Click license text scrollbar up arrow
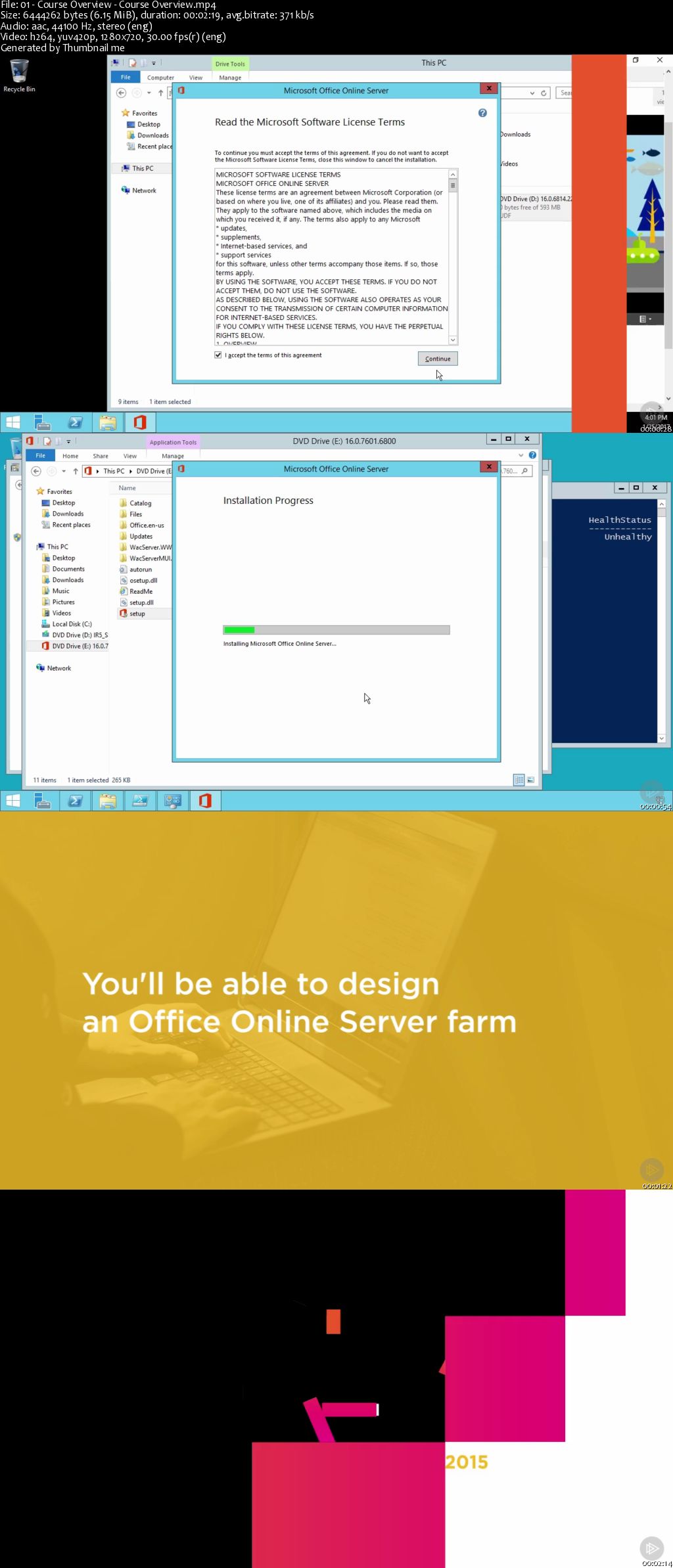The image size is (673, 1568). pyautogui.click(x=453, y=174)
